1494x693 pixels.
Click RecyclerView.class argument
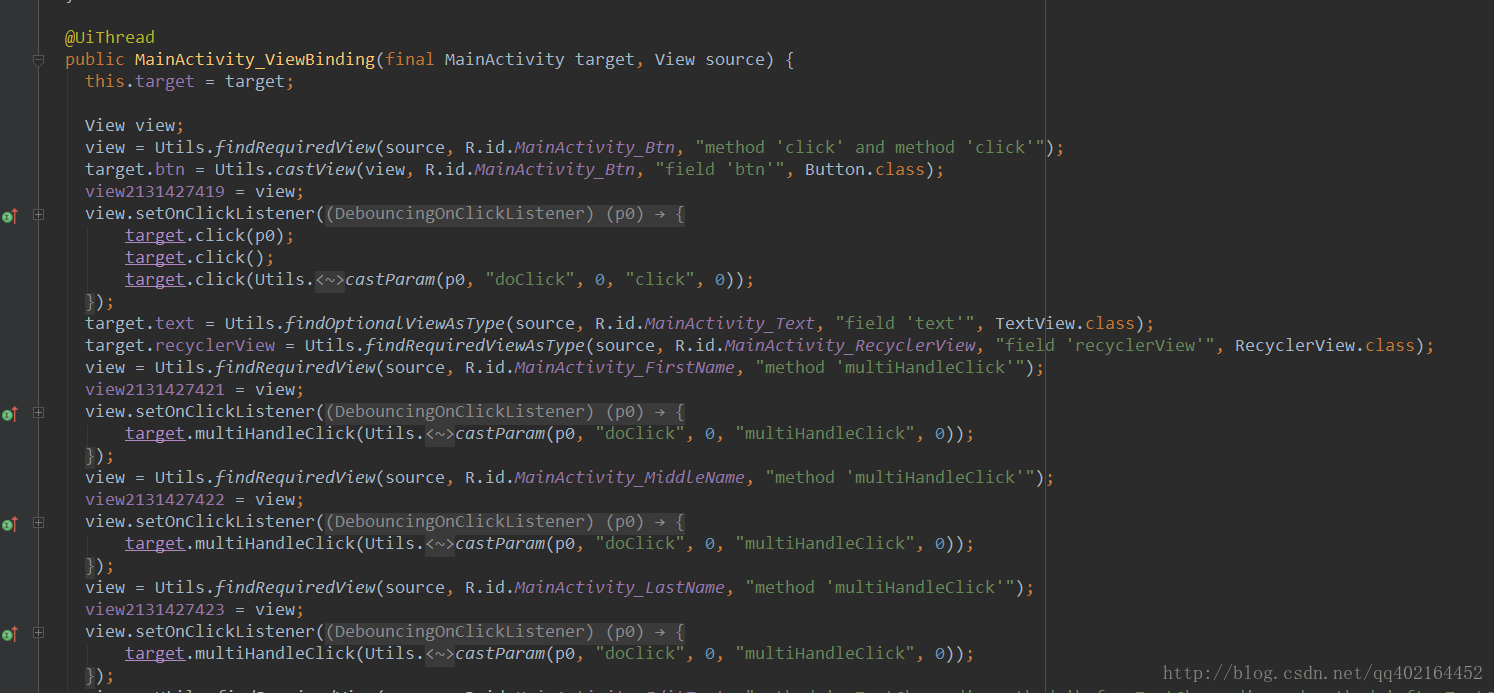(x=1325, y=346)
